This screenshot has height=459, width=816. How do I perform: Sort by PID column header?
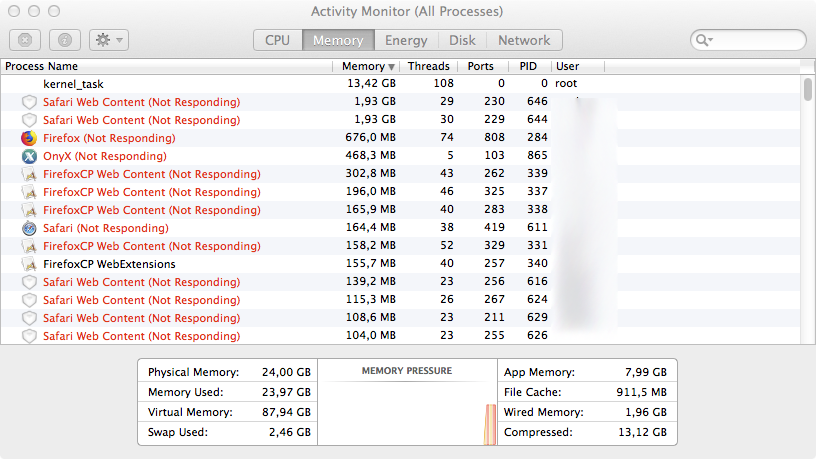528,66
